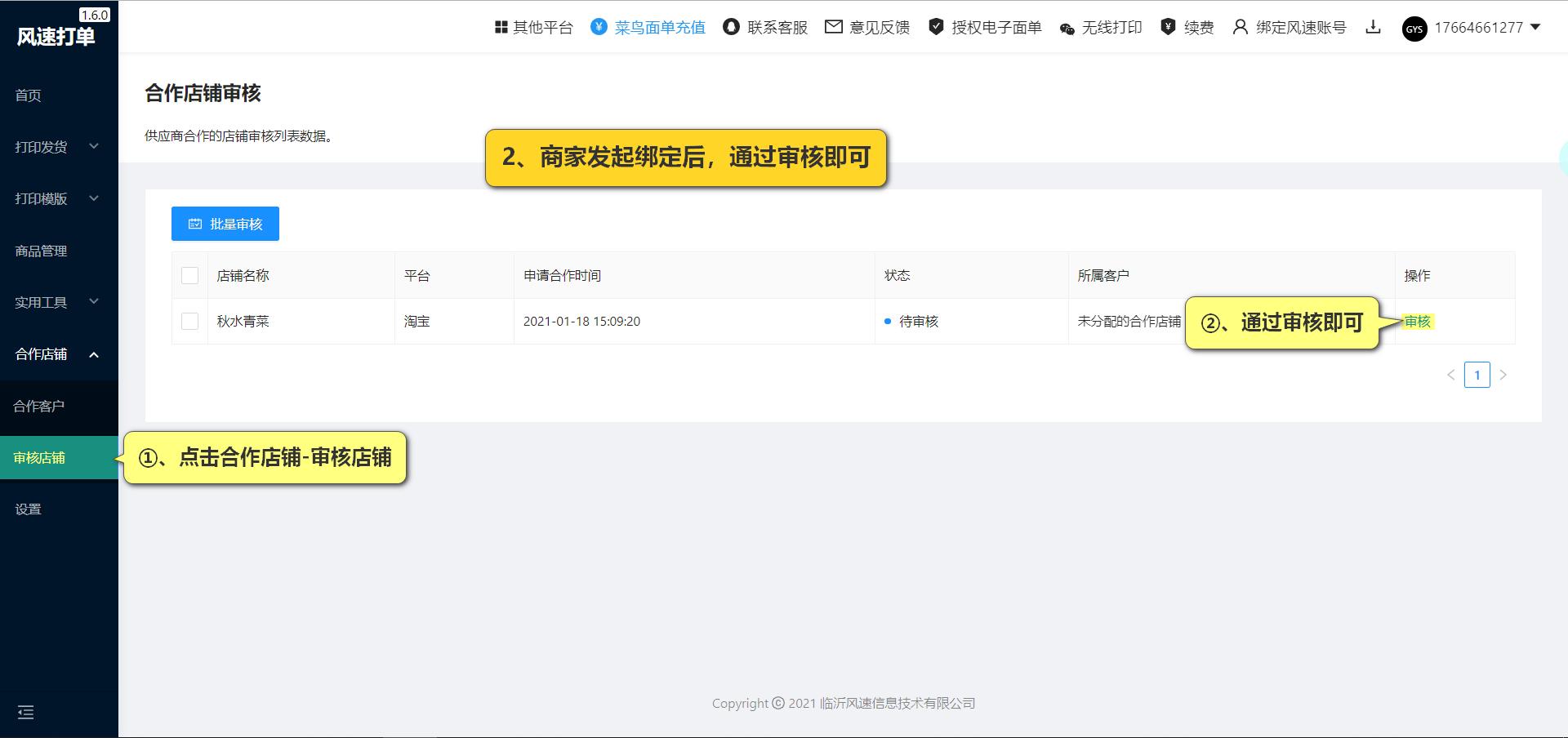Check the checkbox for 秋水青菜 store row

coord(189,321)
